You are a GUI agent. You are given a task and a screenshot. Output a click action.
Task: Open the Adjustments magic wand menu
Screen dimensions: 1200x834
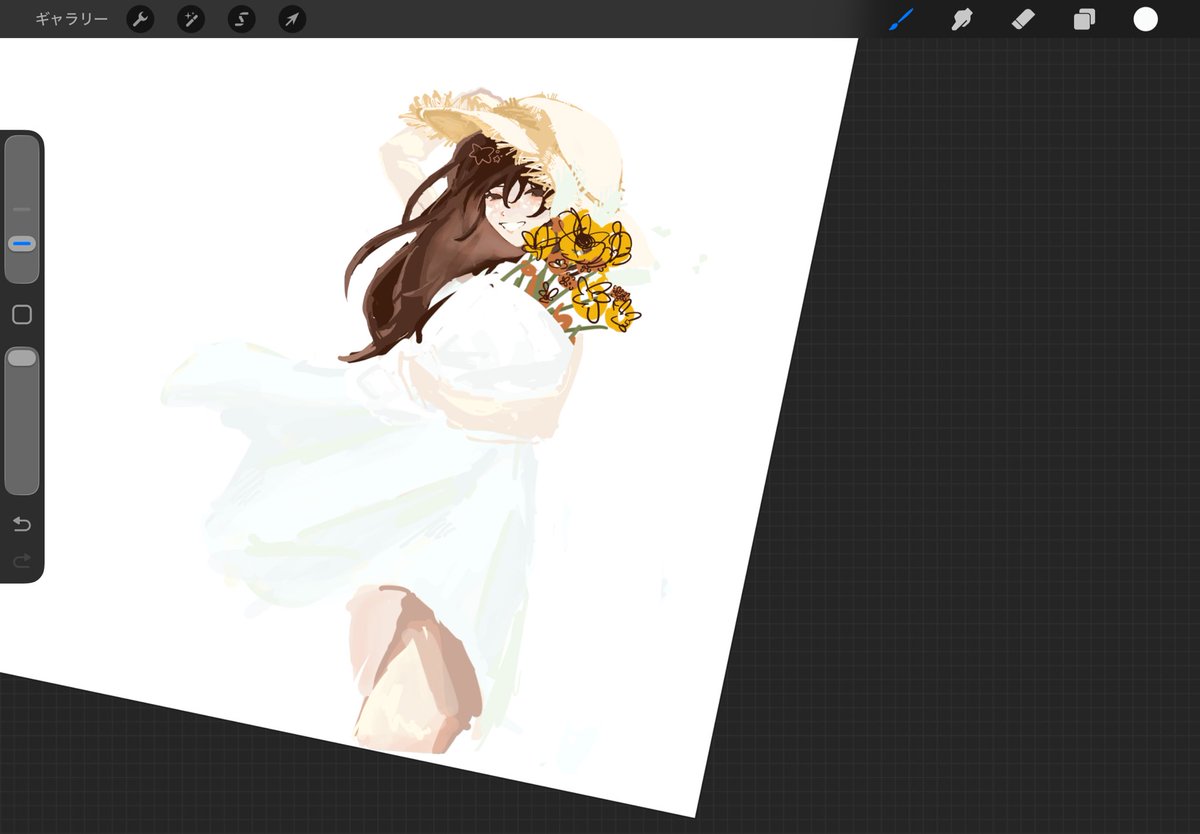pyautogui.click(x=190, y=19)
